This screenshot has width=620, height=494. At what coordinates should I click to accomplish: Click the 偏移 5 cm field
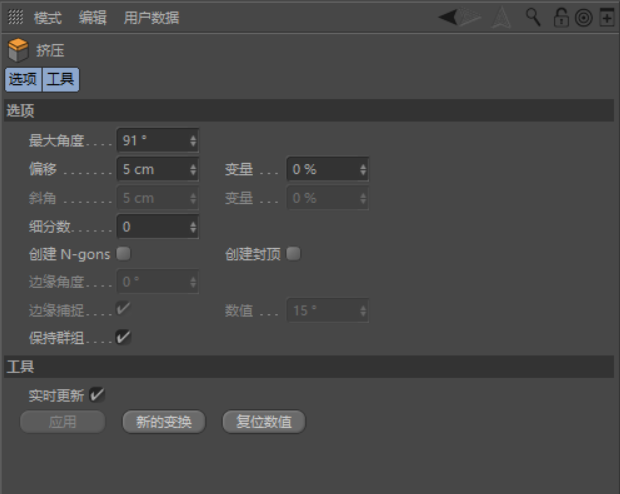[x=157, y=169]
